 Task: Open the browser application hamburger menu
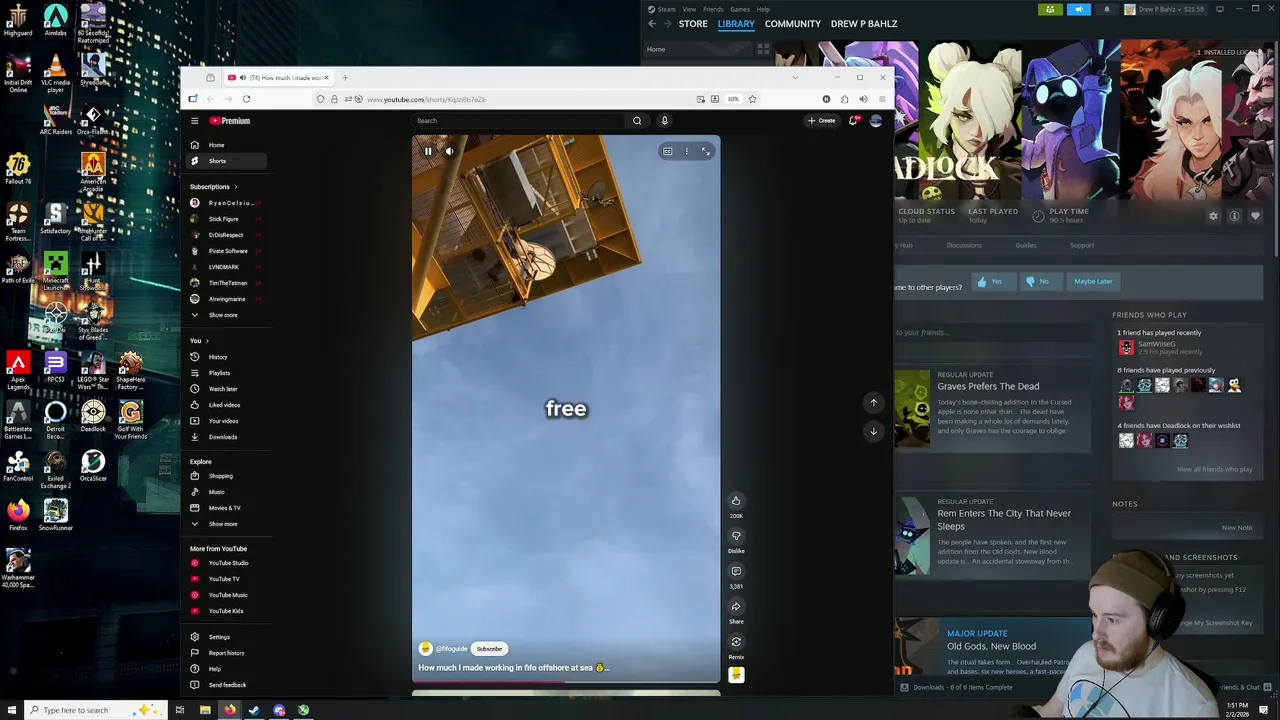[881, 99]
